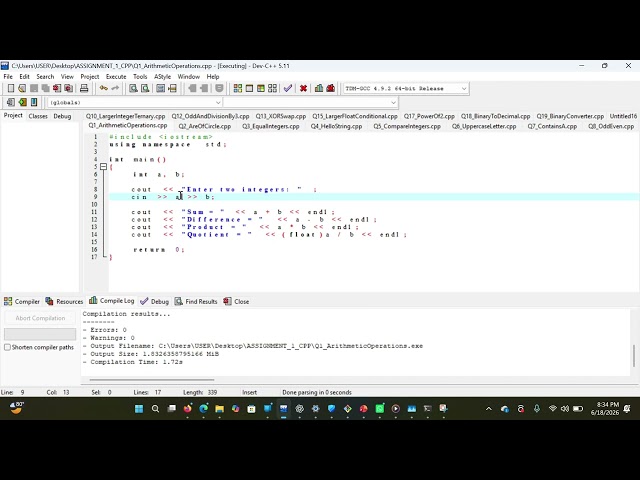
Task: Open the Tools menu
Action: [x=140, y=77]
